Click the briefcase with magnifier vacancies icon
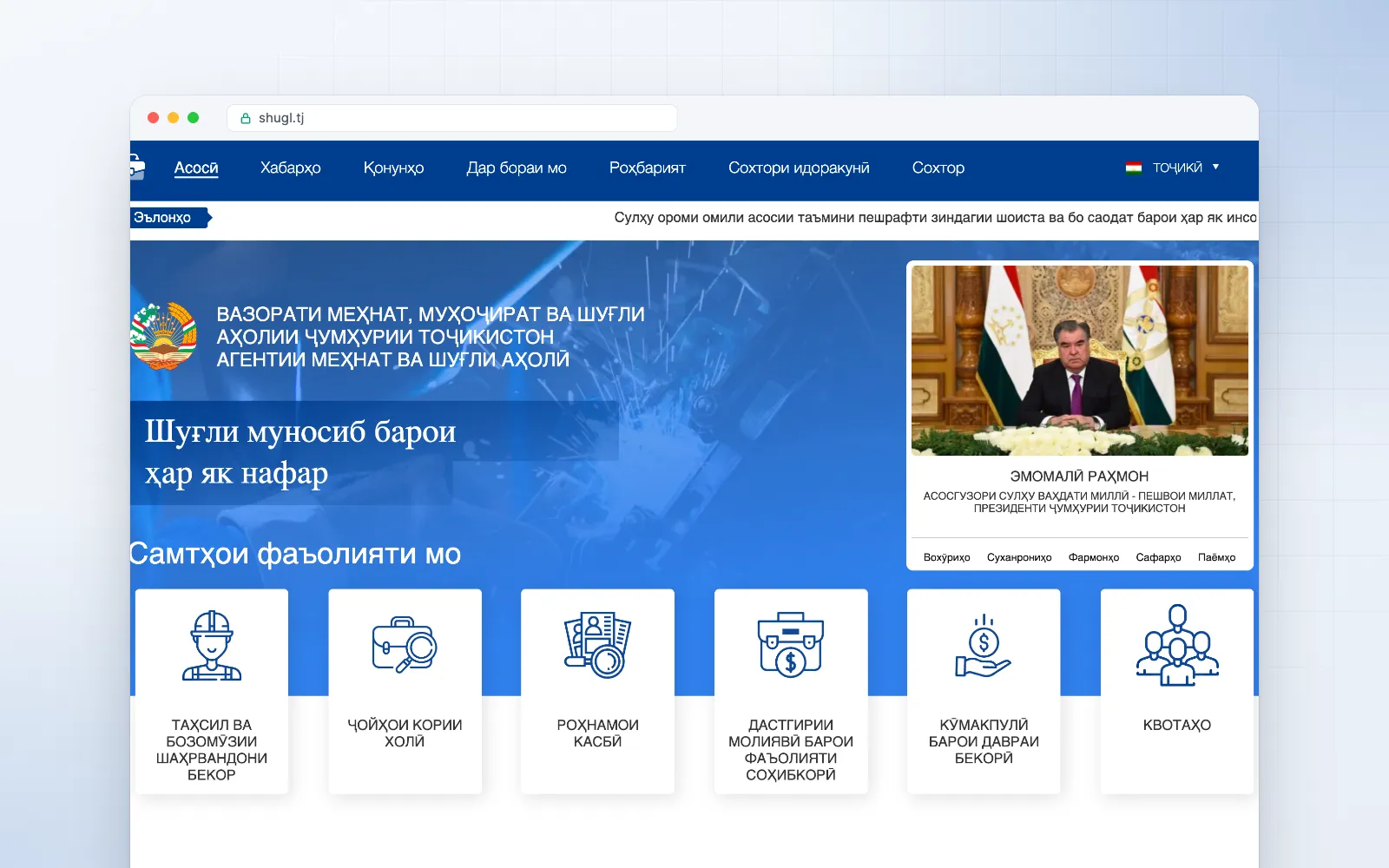 coord(405,645)
